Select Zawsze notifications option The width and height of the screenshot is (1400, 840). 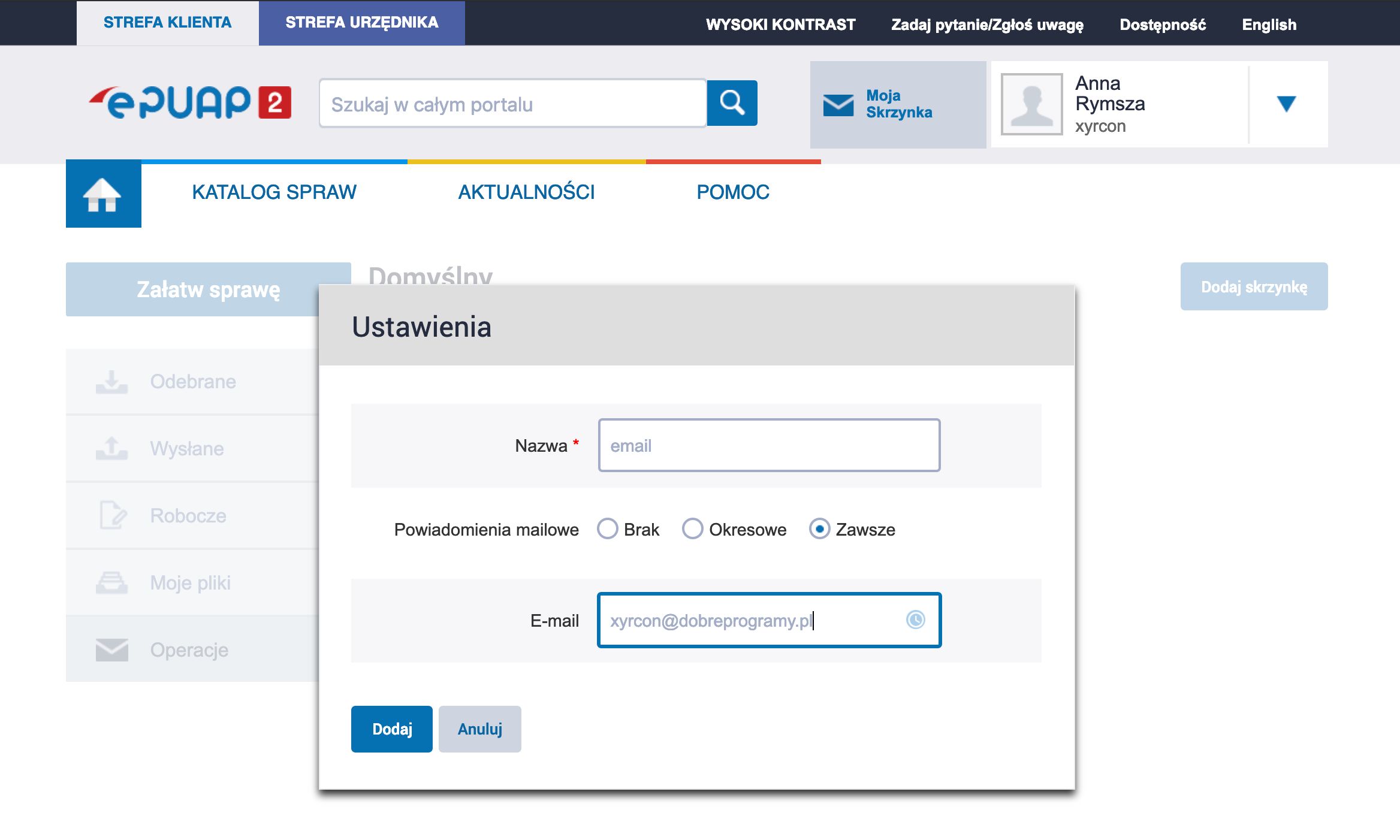click(x=820, y=529)
